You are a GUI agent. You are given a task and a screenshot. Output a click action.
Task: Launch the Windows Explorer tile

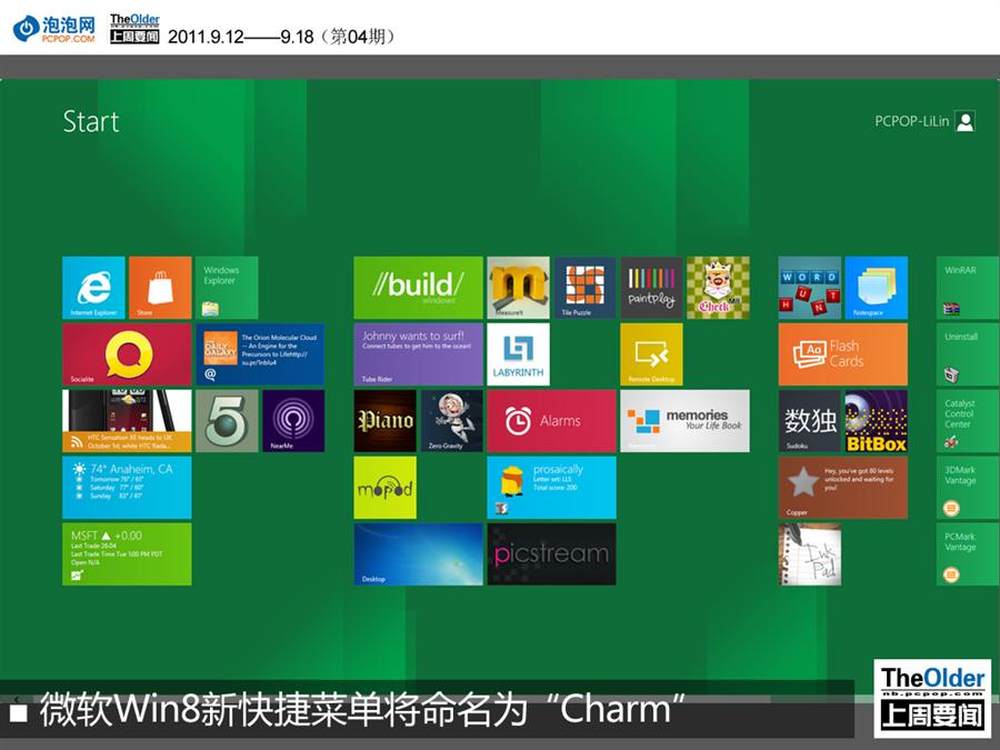(226, 288)
